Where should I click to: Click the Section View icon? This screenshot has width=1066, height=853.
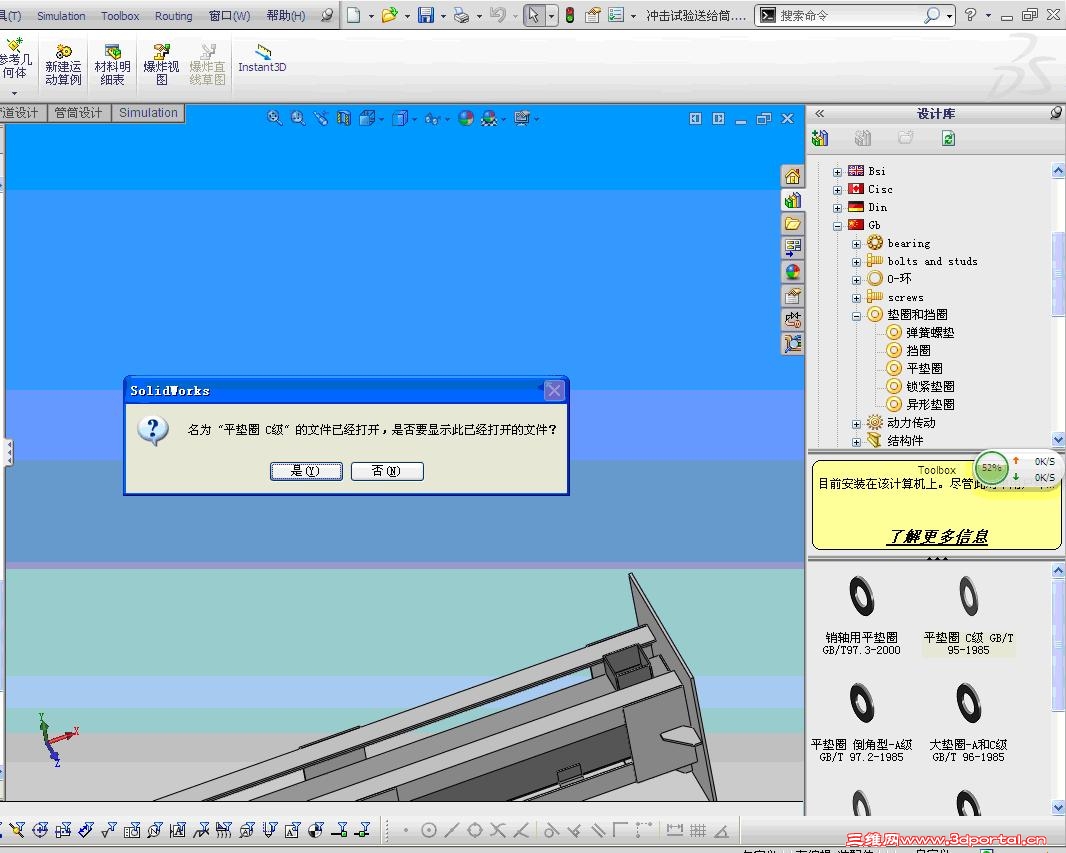click(344, 118)
